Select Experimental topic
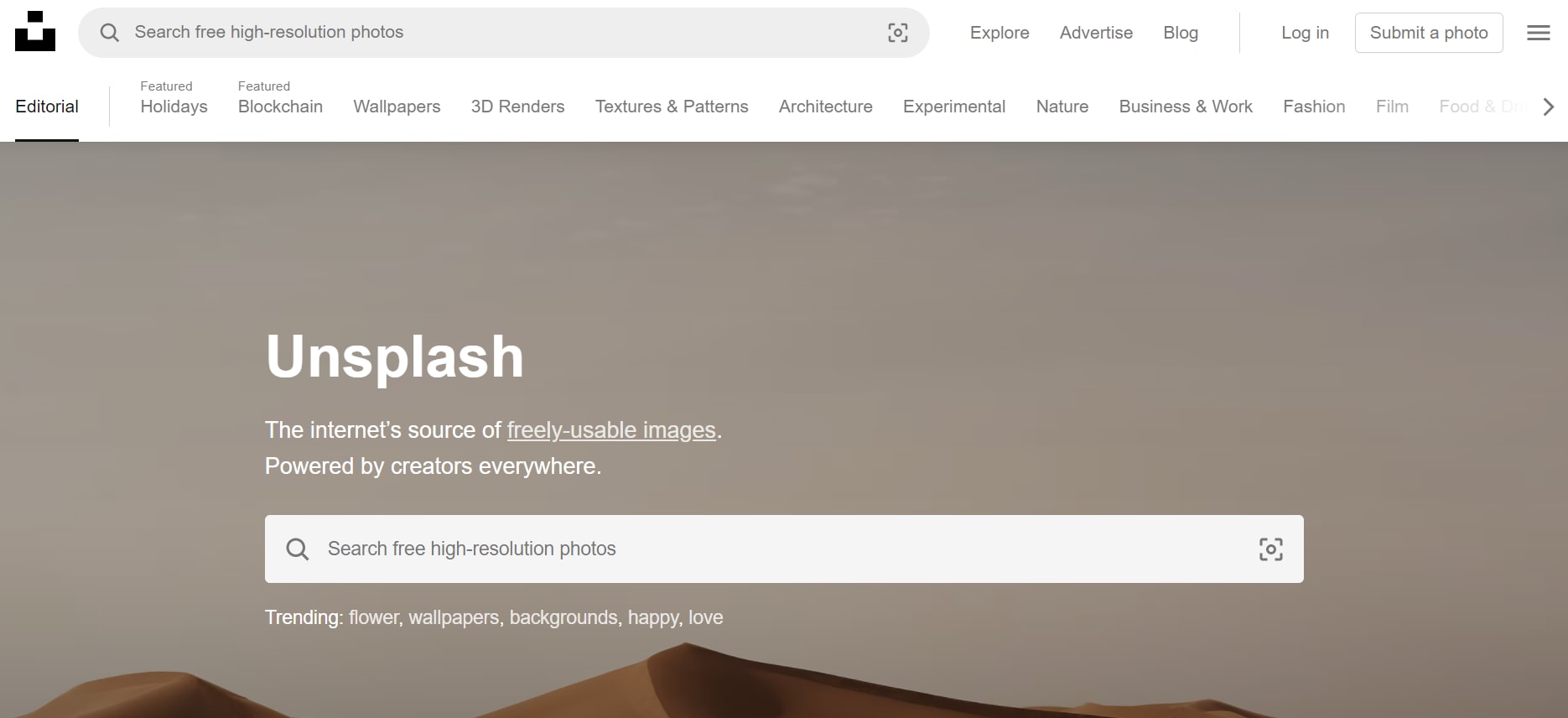 pos(954,107)
